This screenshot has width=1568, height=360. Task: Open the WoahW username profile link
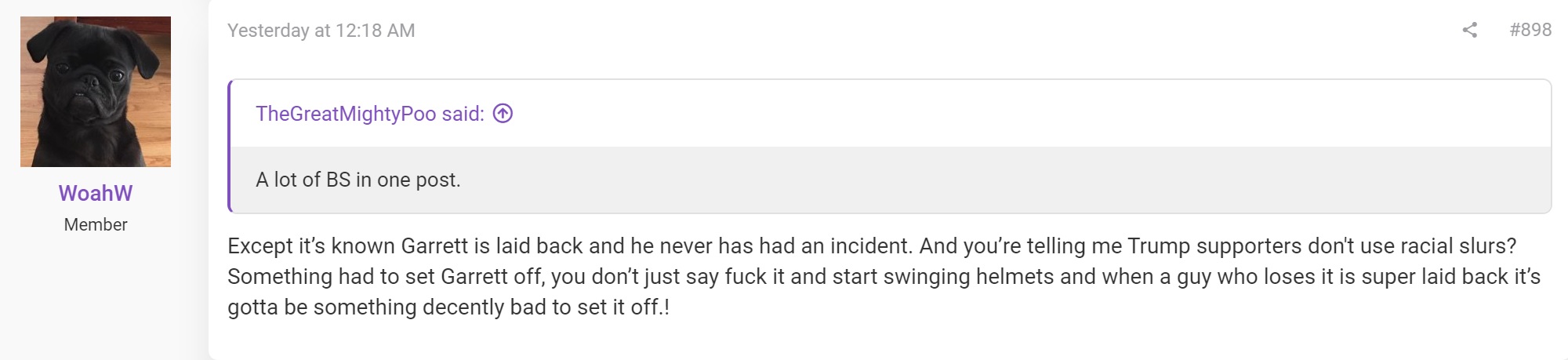click(96, 193)
